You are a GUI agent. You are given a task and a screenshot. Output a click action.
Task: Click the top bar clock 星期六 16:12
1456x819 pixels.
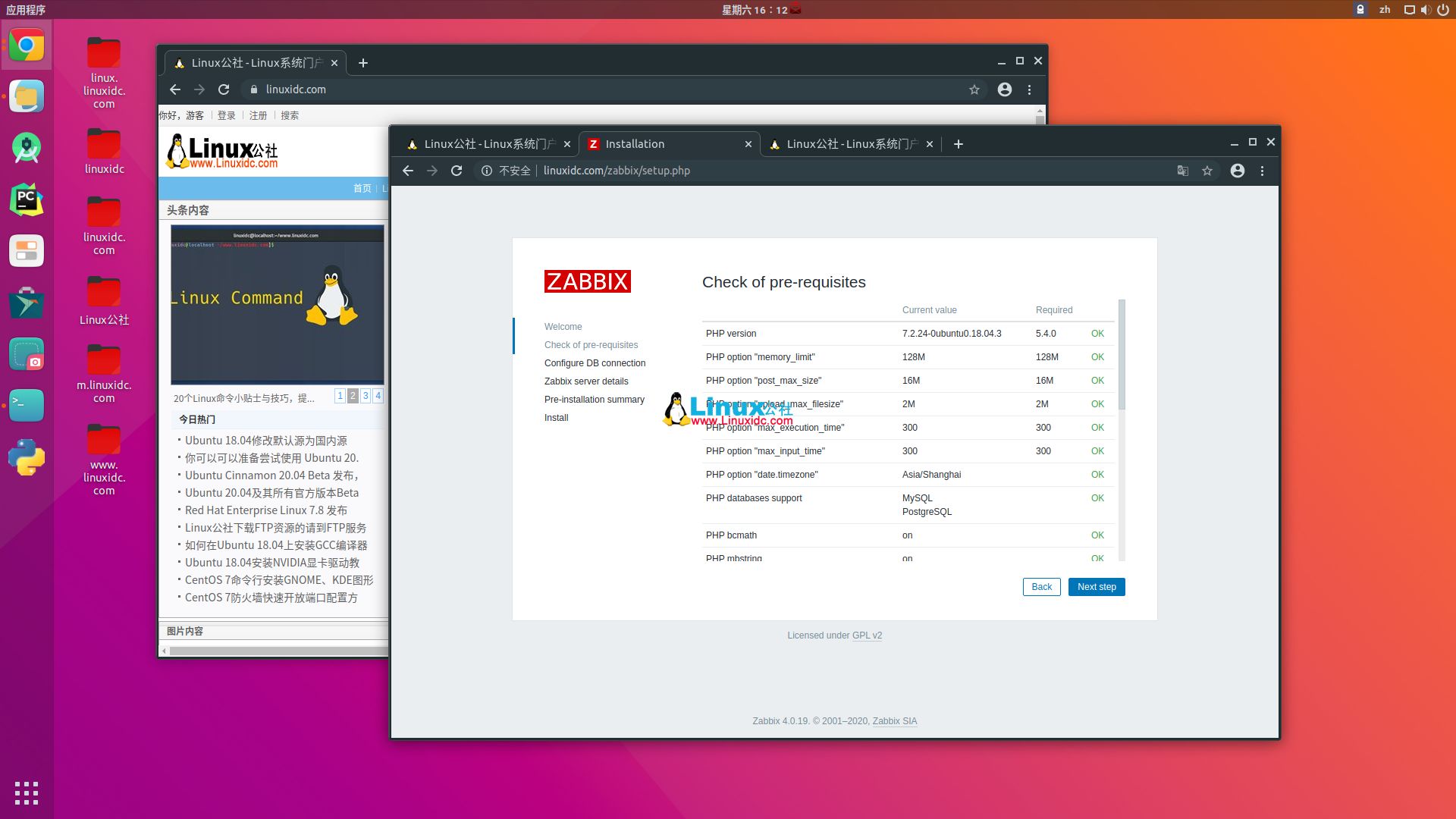click(x=755, y=10)
